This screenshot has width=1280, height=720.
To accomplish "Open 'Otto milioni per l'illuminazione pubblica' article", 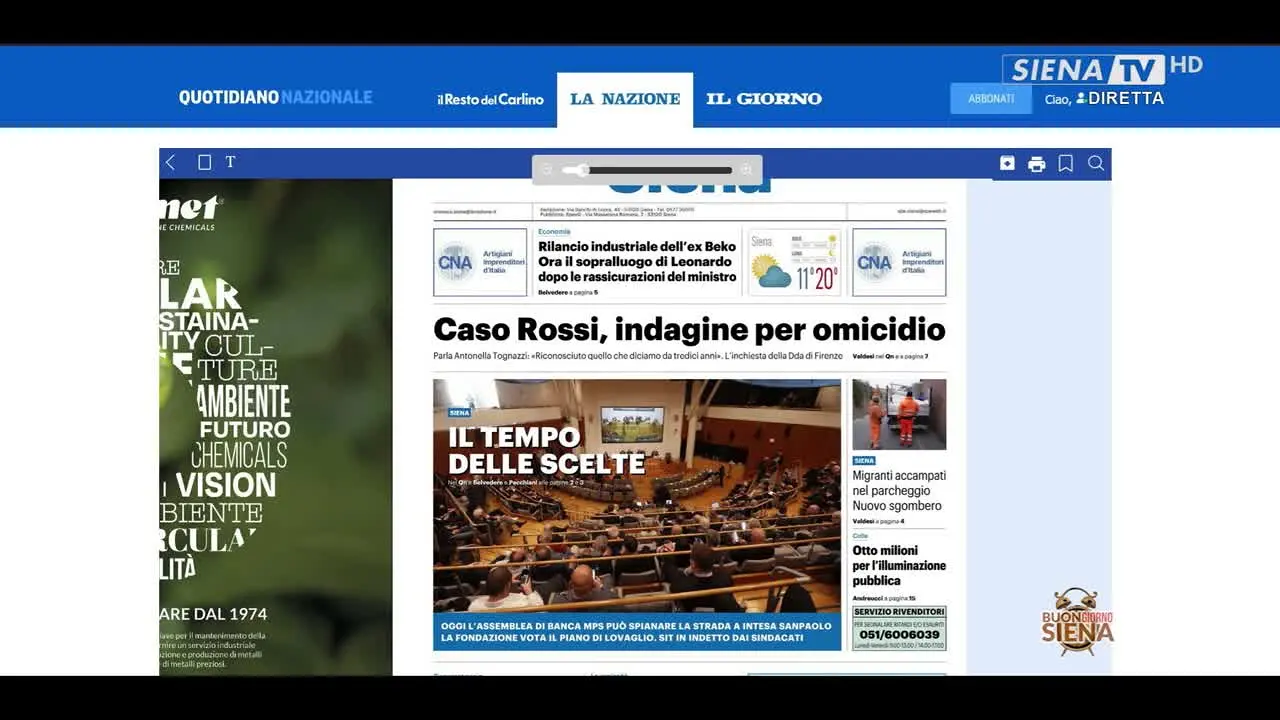I will (899, 565).
